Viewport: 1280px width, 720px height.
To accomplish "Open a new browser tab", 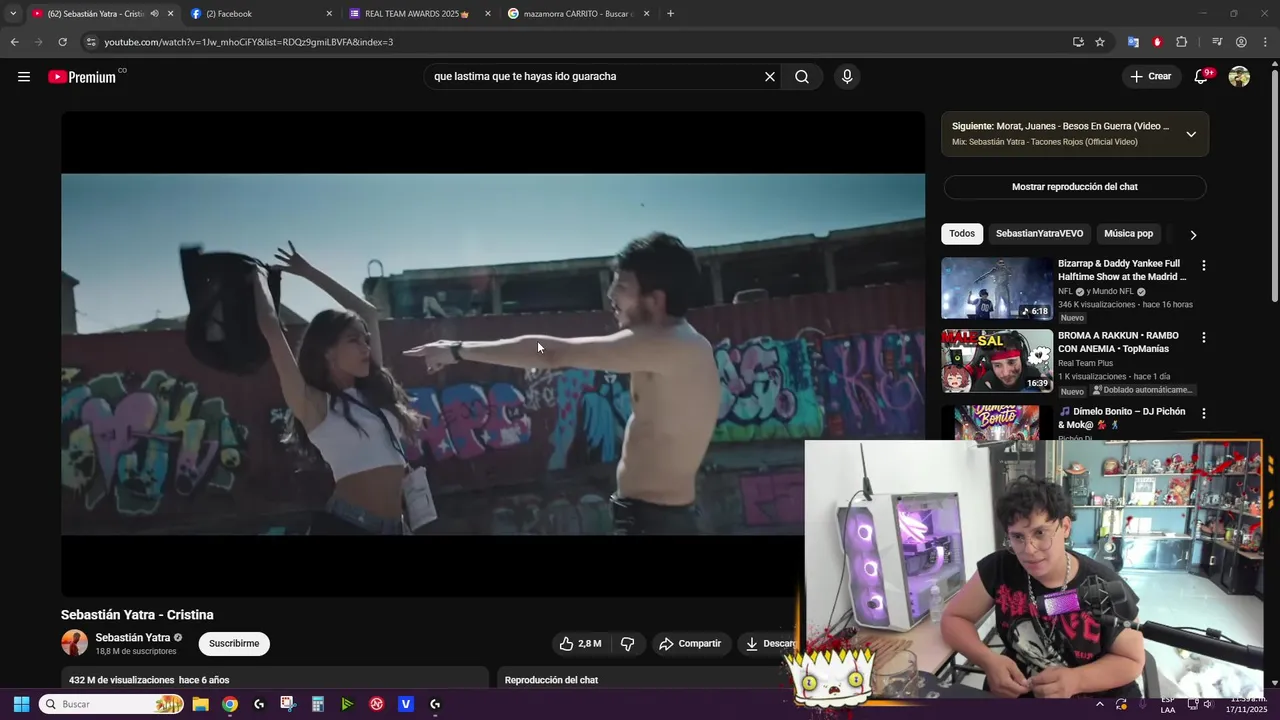I will tap(670, 14).
